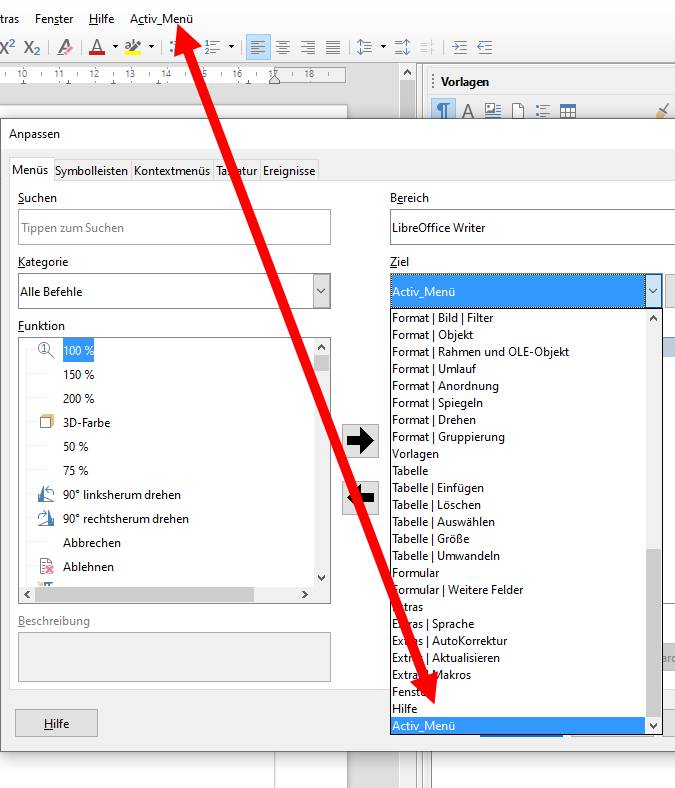Viewport: 675px width, 788px height.
Task: Click the increase indent icon
Action: click(x=459, y=47)
